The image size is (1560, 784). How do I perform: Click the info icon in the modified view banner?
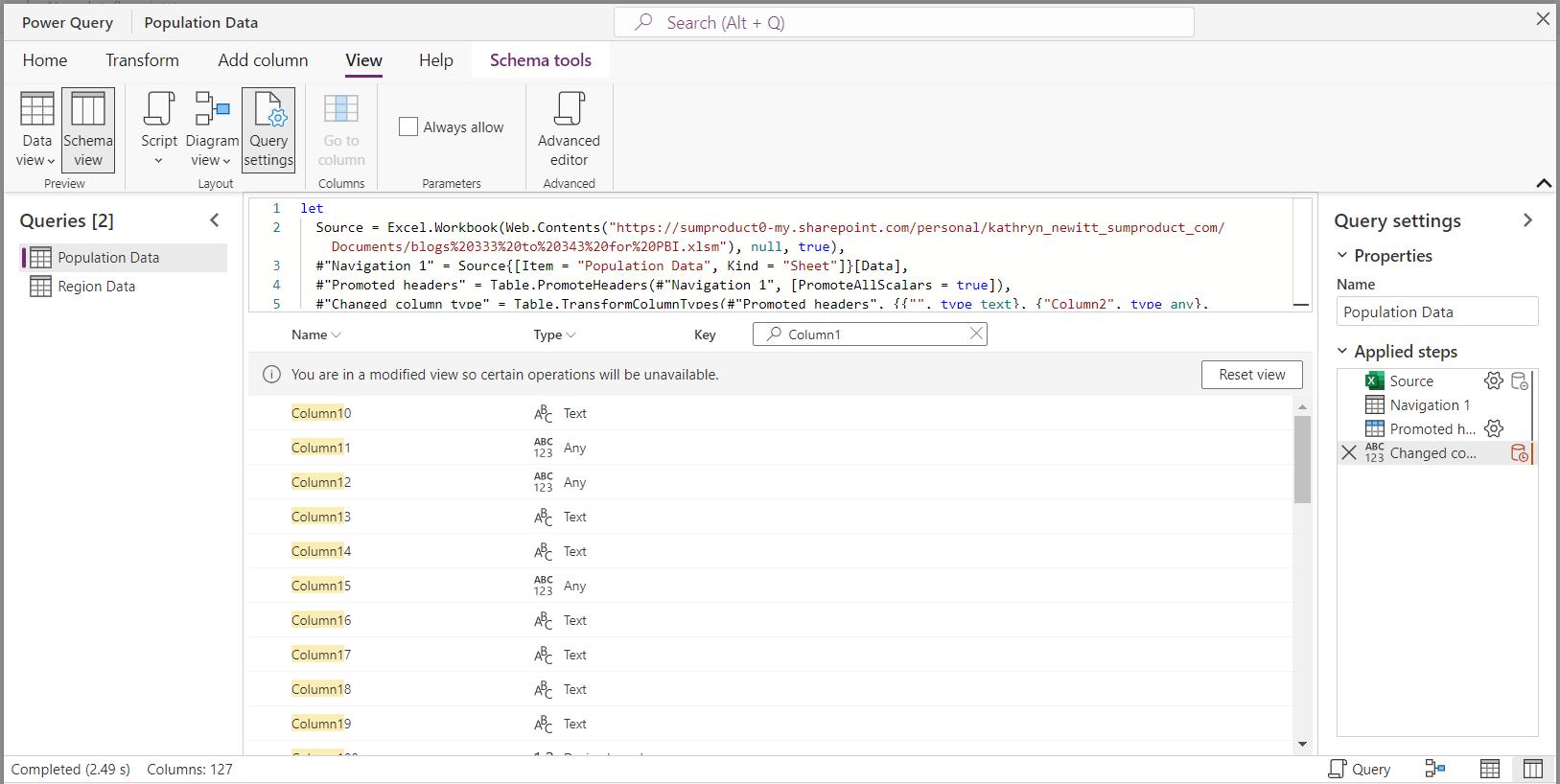coord(271,375)
